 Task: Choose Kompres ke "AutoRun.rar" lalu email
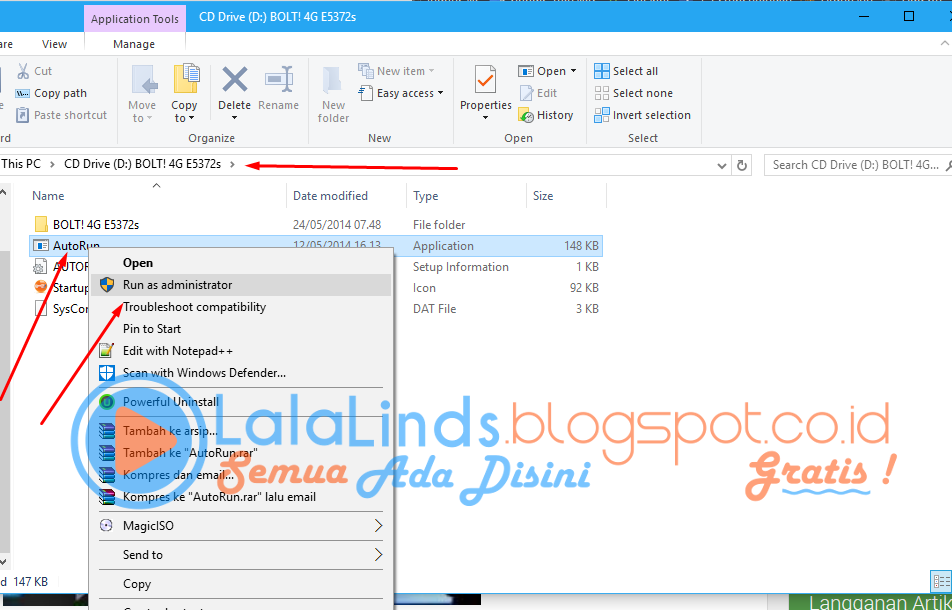click(x=241, y=496)
